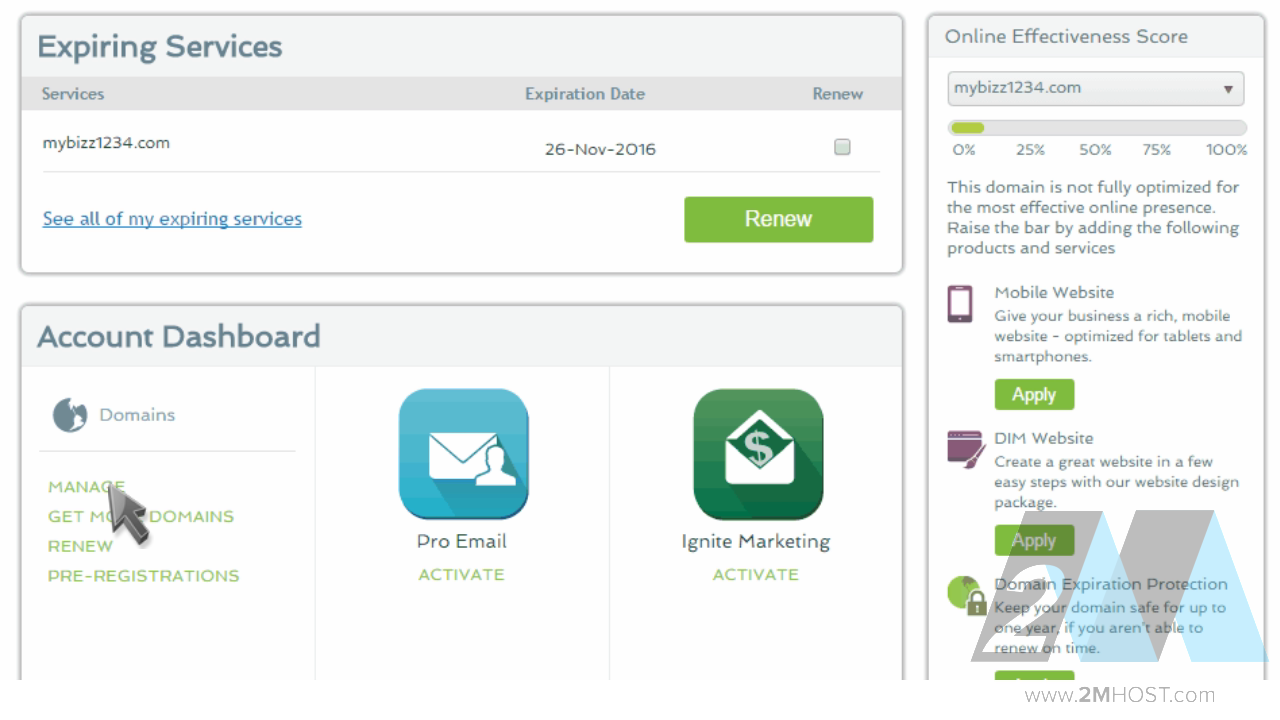The width and height of the screenshot is (1280, 720).
Task: Click the Pro Email label
Action: (x=462, y=541)
